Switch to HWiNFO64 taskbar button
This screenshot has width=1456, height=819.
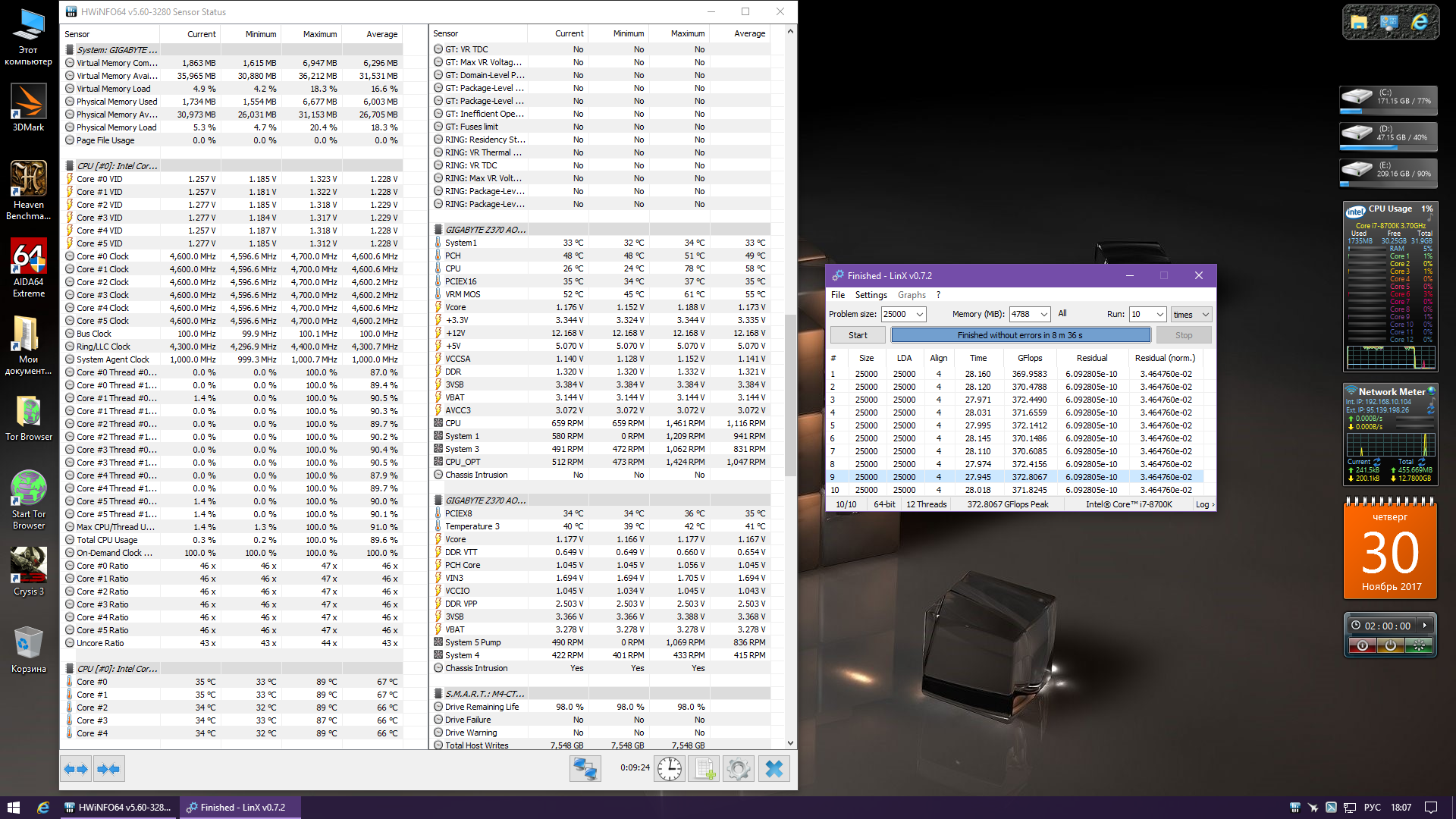[118, 807]
